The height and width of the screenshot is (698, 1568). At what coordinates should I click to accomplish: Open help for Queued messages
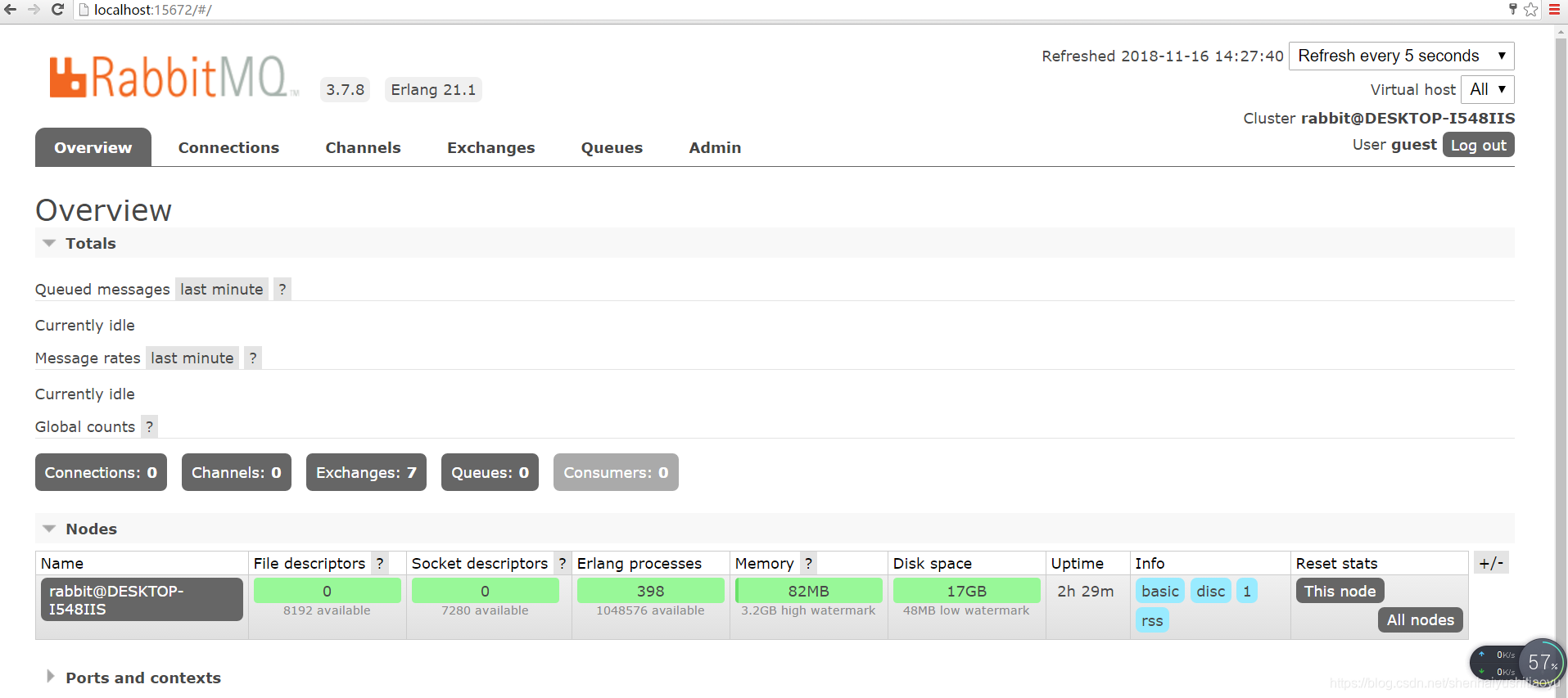click(x=282, y=289)
